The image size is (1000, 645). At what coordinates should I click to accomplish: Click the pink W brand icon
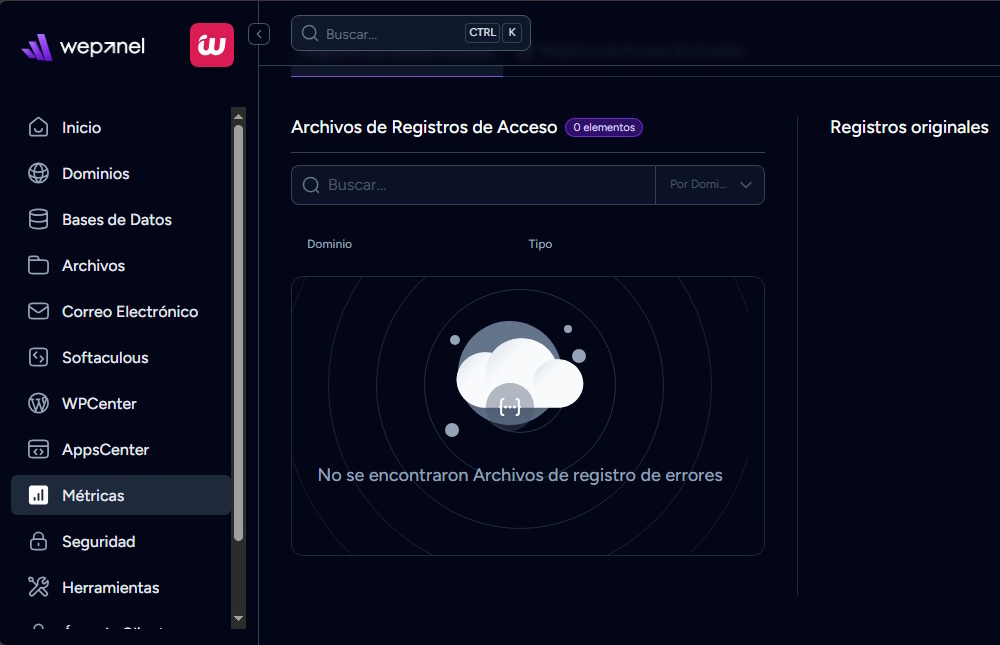(x=212, y=45)
